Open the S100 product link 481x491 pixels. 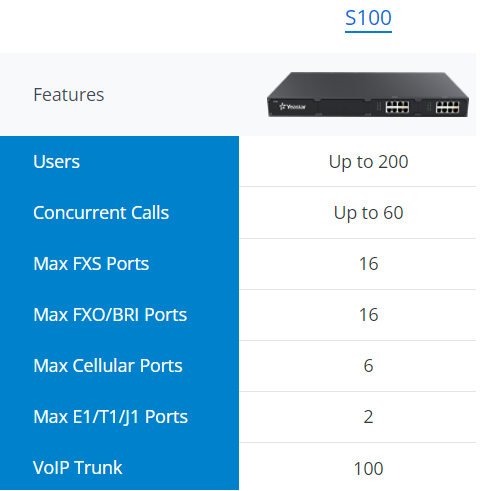[x=368, y=18]
